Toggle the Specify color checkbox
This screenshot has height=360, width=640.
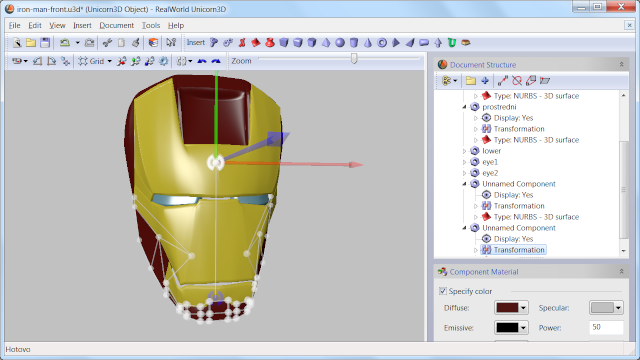pos(443,291)
